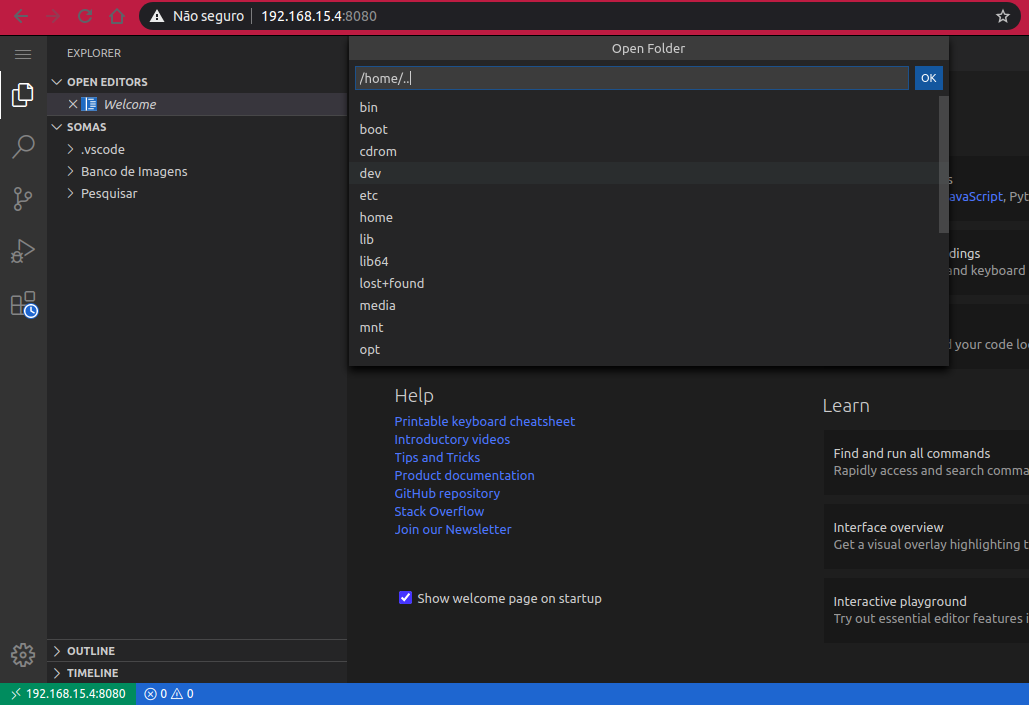The height and width of the screenshot is (705, 1029).
Task: Expand the Timeline section
Action: pos(57,673)
